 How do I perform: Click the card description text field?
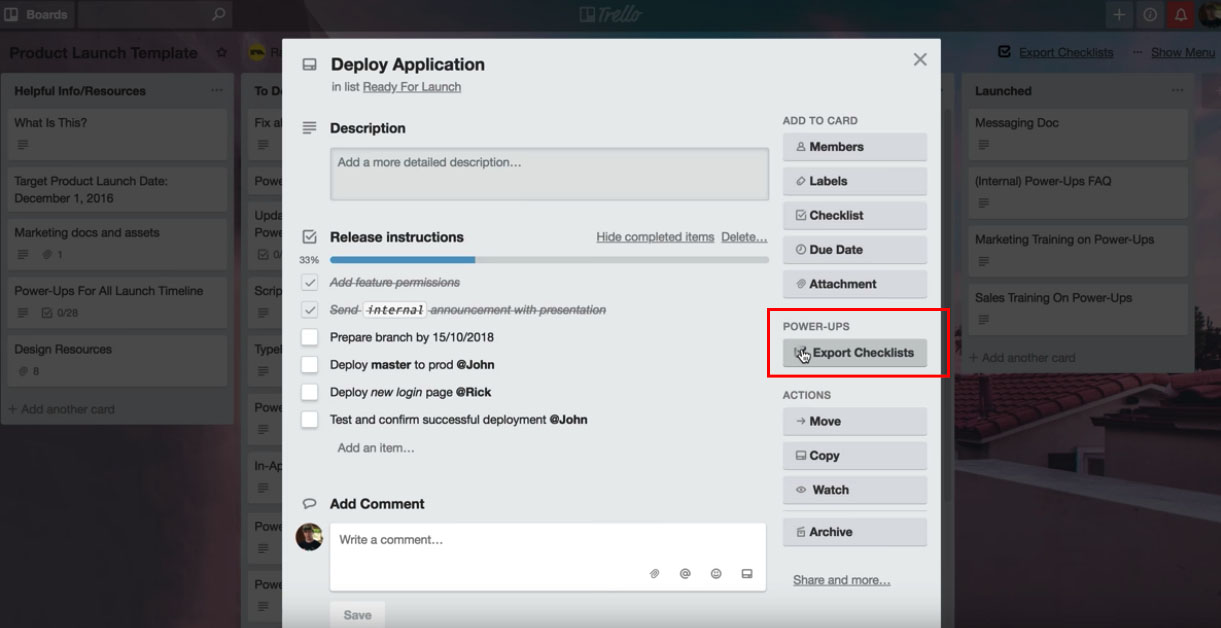pos(549,174)
